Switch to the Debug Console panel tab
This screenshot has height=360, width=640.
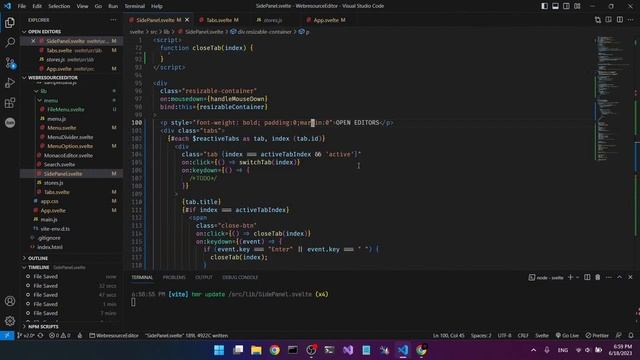point(240,278)
